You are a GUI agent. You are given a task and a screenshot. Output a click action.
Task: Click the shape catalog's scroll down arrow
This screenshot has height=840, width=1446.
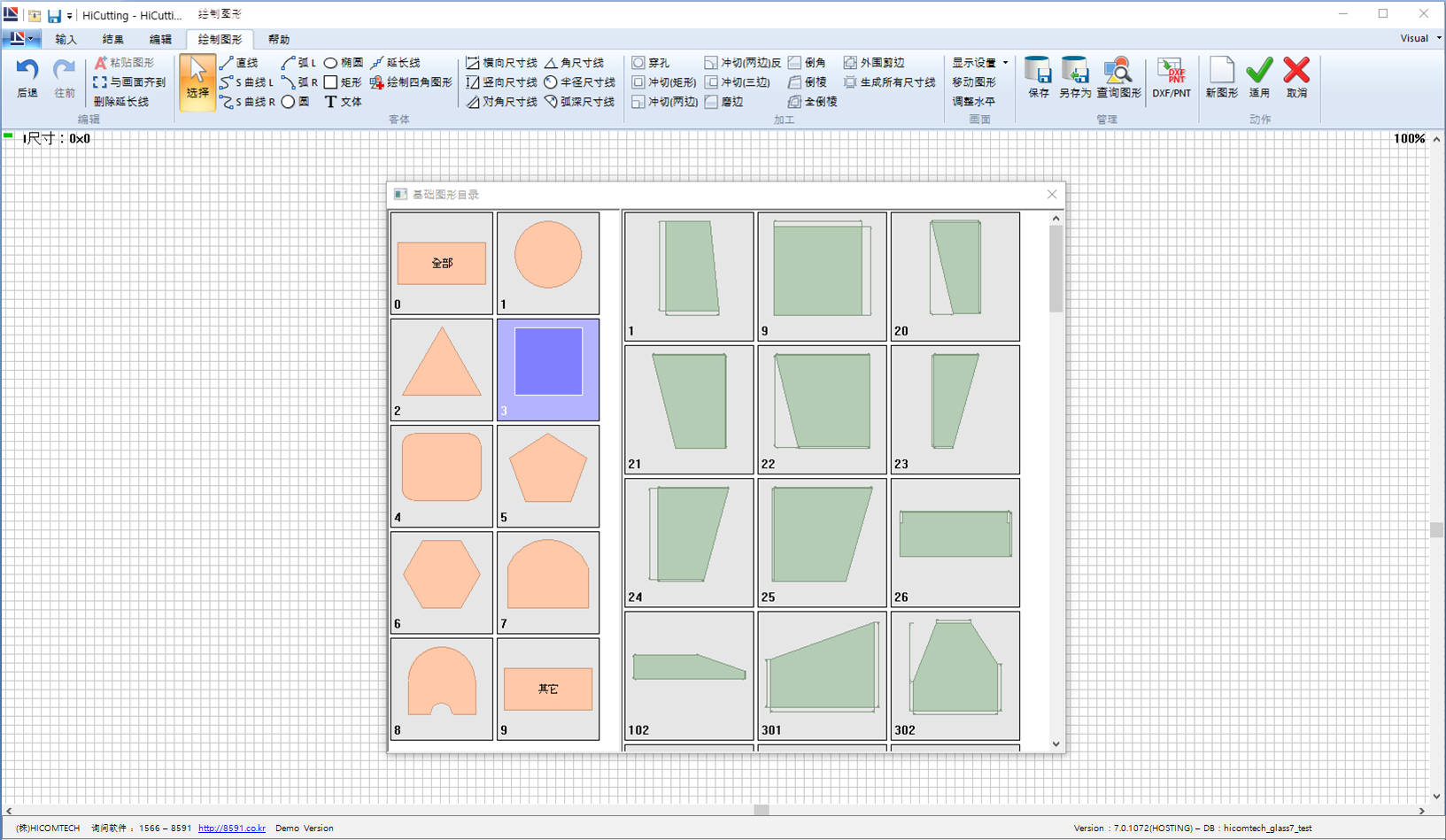[x=1056, y=744]
